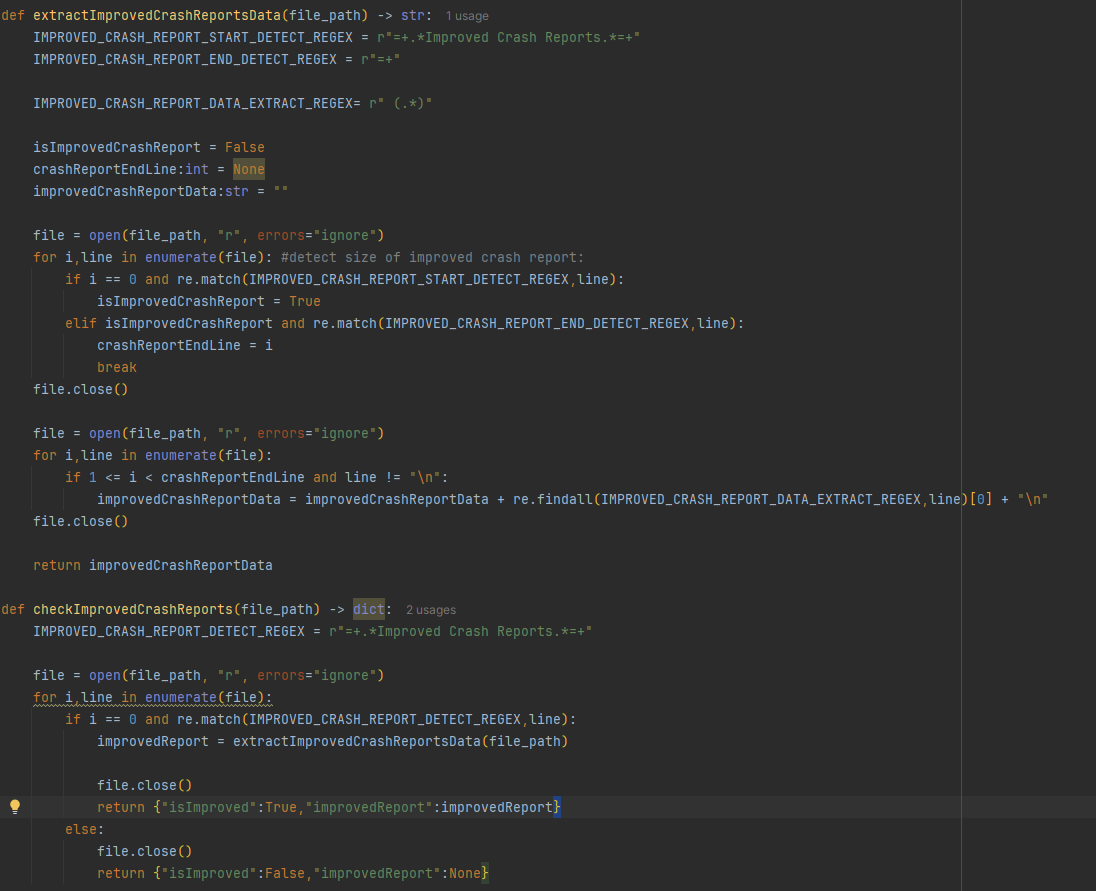Image resolution: width=1096 pixels, height=891 pixels.
Task: Click the break keyword
Action: pos(117,367)
